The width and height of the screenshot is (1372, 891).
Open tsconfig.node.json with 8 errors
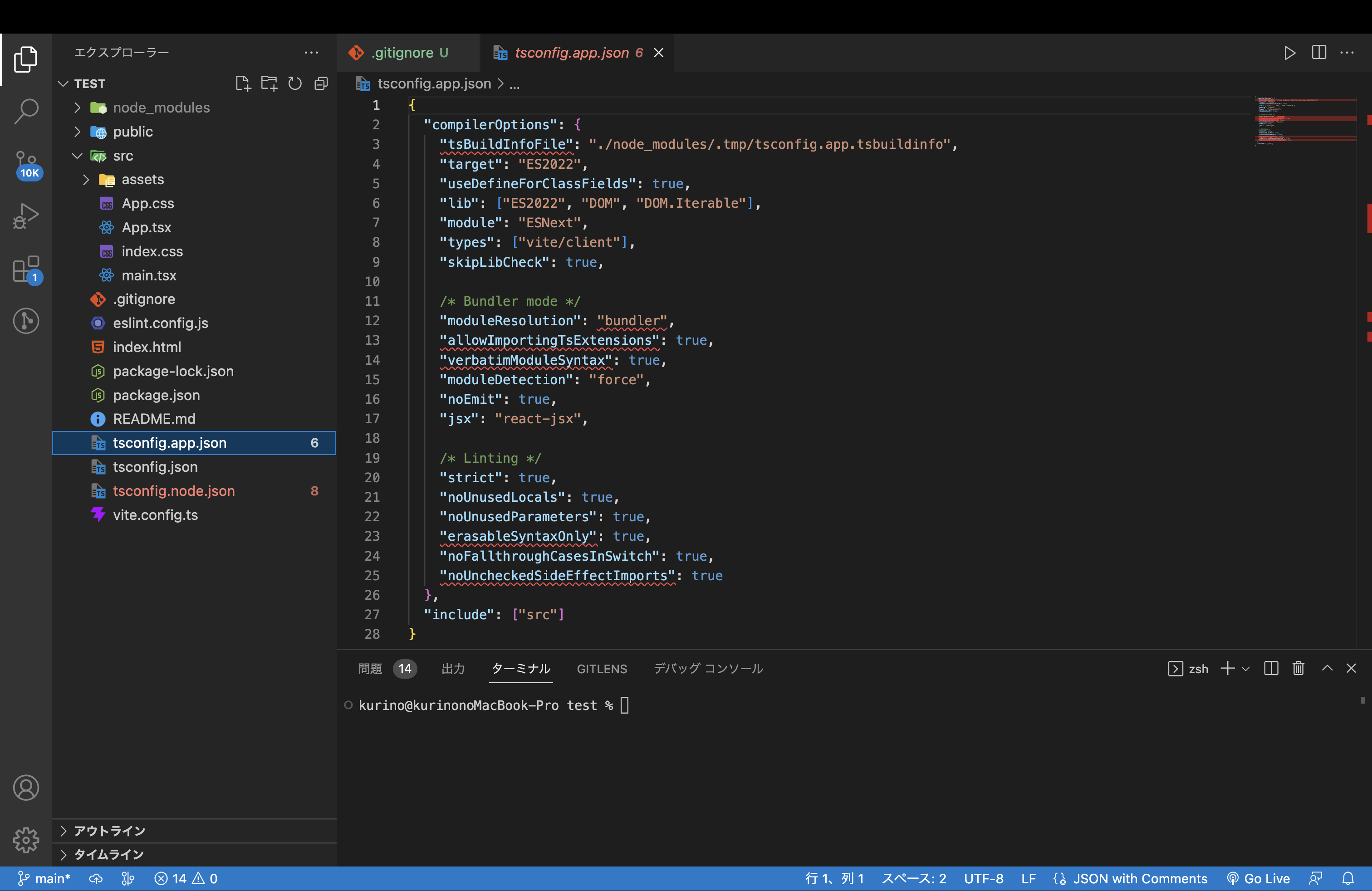pos(194,491)
